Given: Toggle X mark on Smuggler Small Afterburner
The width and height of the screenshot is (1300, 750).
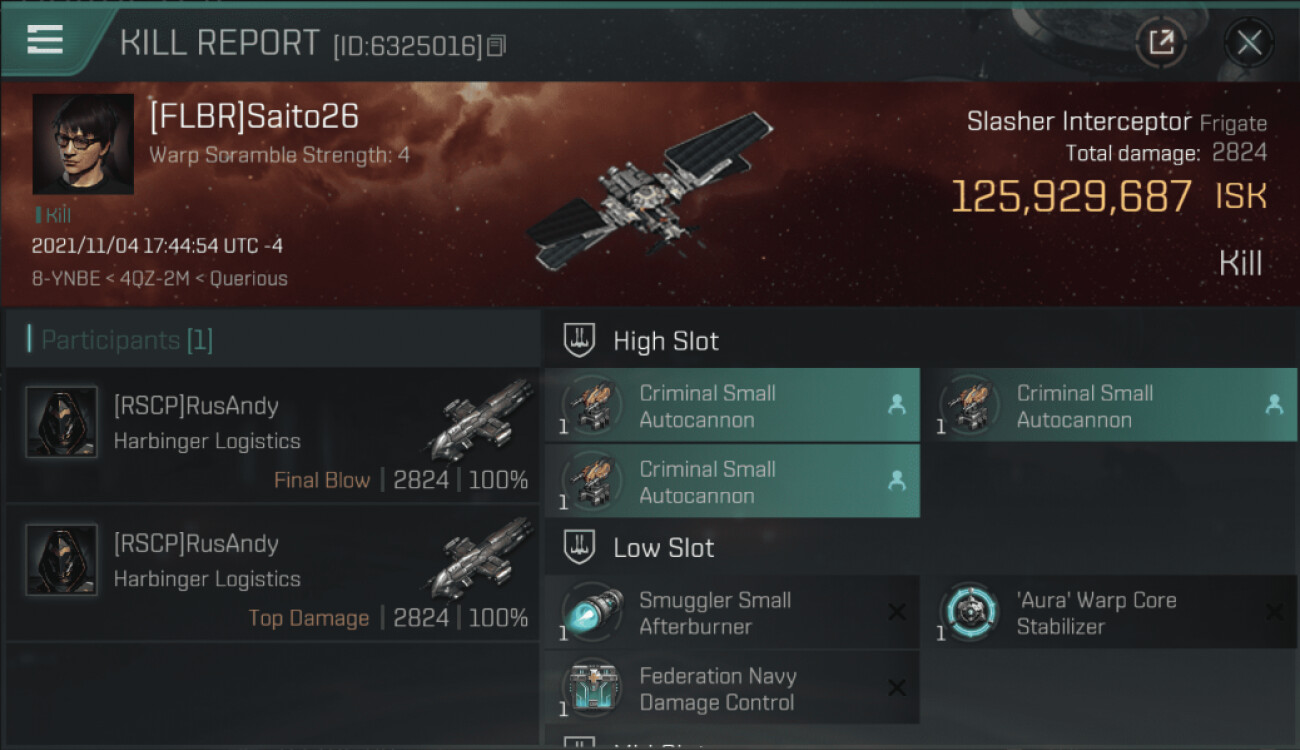Looking at the screenshot, I should pos(897,612).
